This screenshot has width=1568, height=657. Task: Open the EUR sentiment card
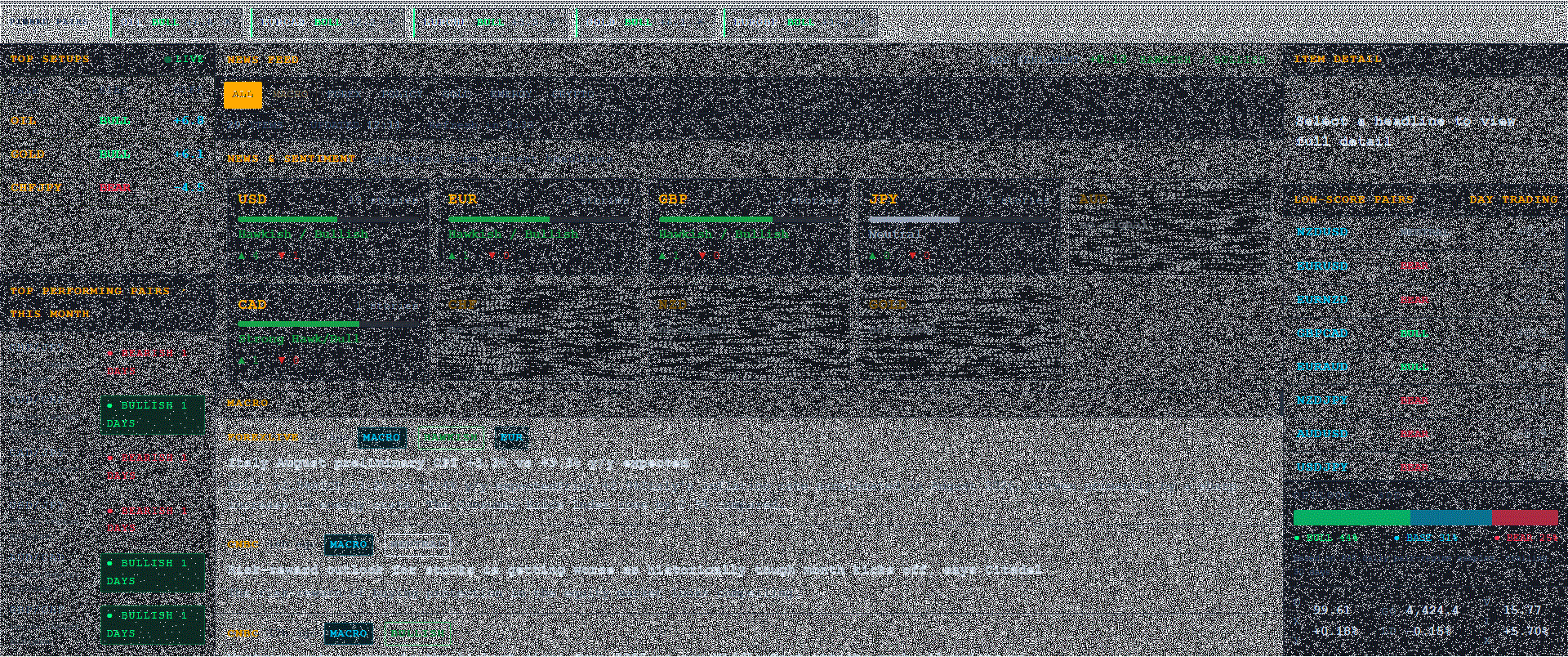(540, 229)
